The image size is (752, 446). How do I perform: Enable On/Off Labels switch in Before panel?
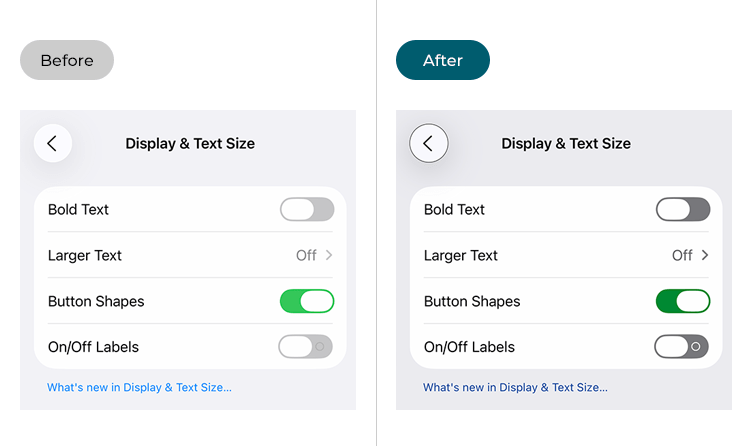pos(306,347)
